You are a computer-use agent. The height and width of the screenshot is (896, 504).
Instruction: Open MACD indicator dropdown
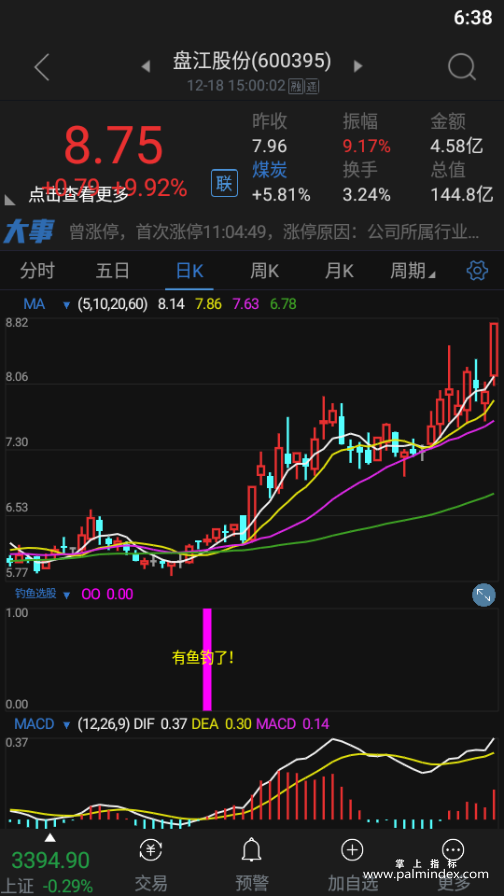click(66, 725)
